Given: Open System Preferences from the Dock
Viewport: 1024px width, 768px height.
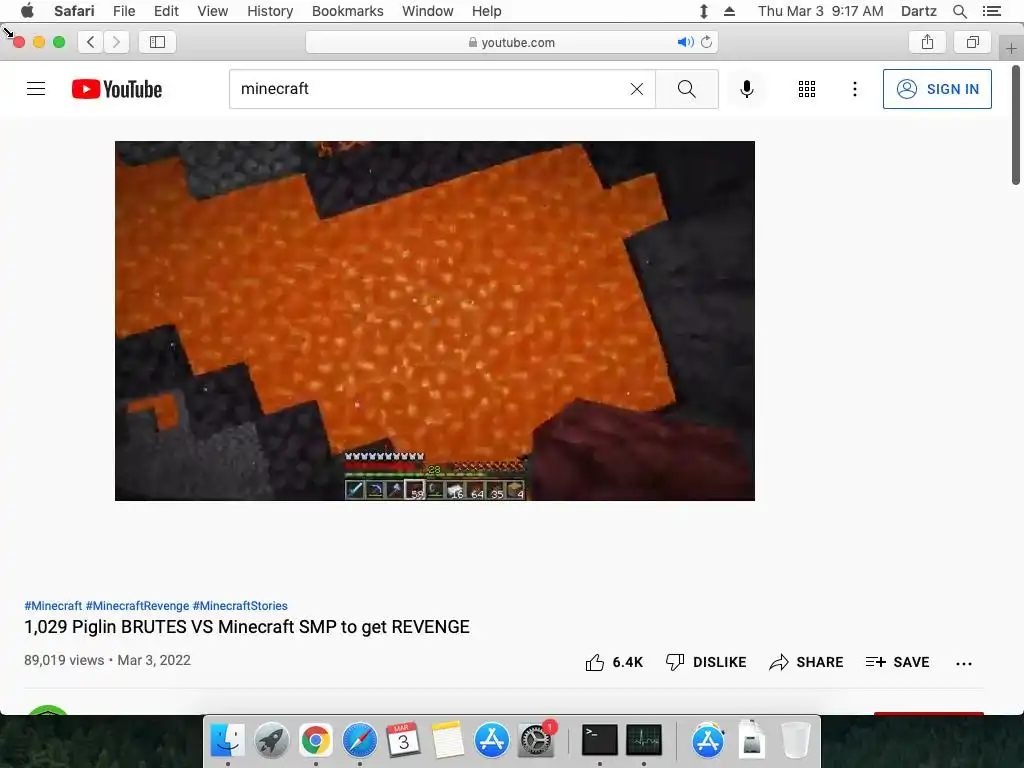Looking at the screenshot, I should 536,740.
